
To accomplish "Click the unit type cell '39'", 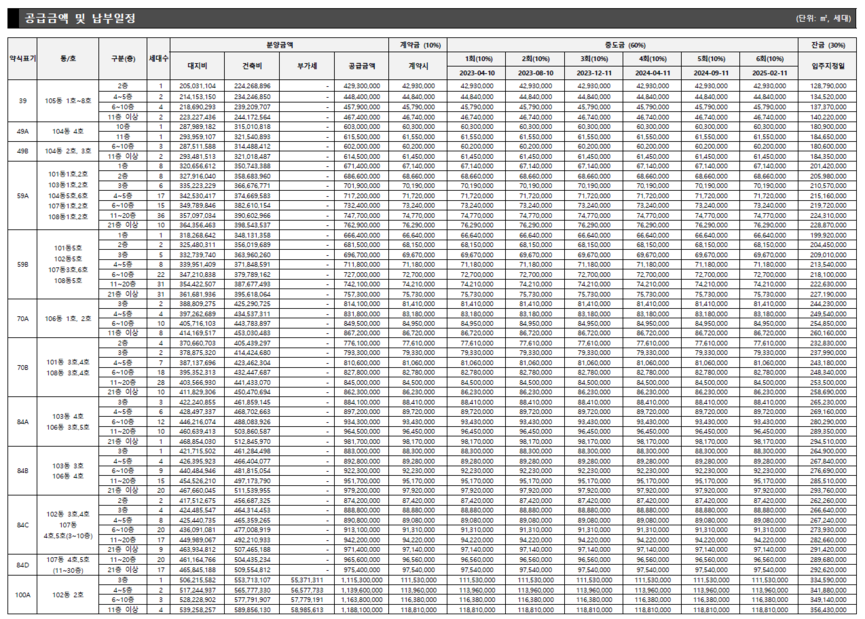I will coord(22,101).
